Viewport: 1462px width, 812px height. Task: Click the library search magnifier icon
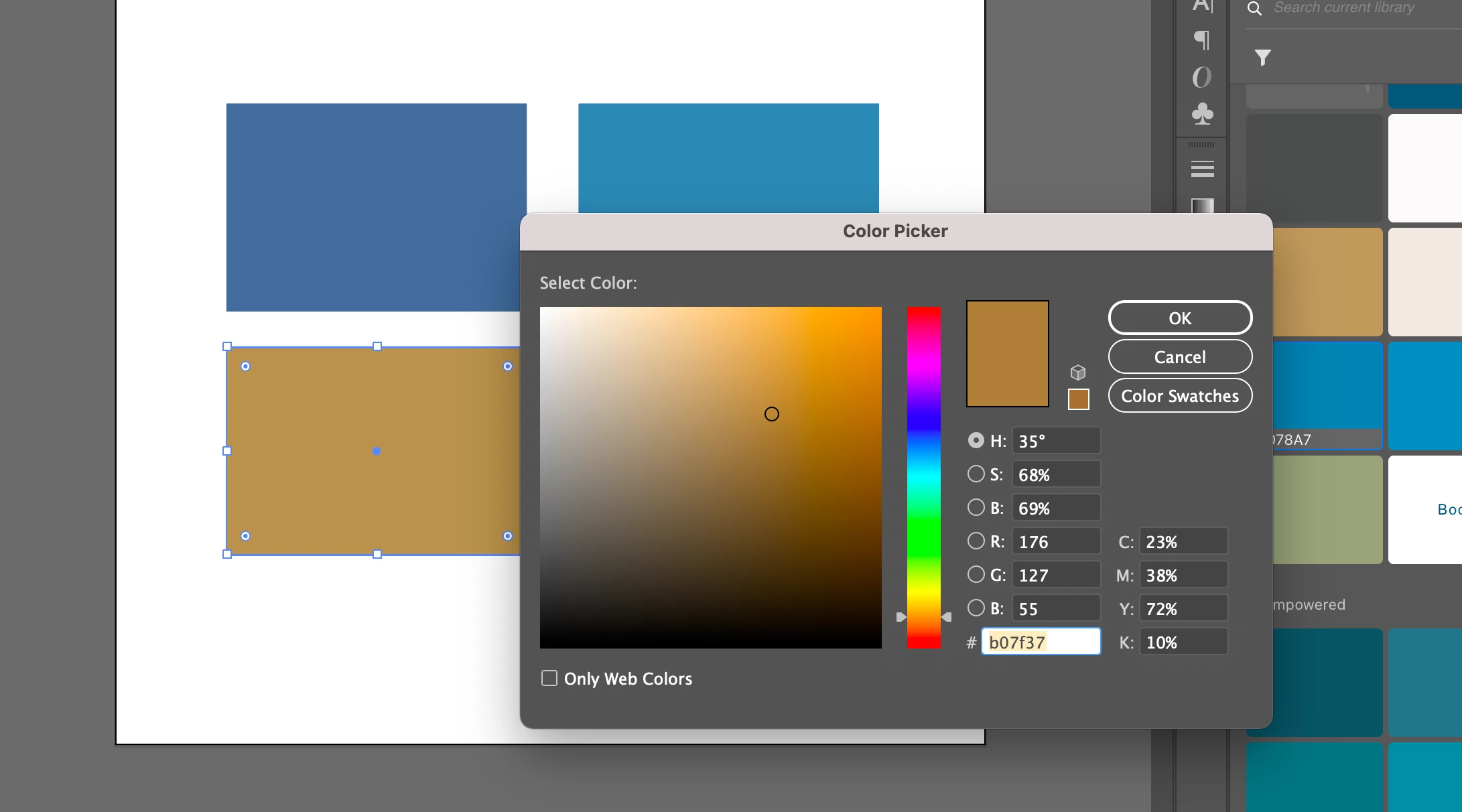click(x=1254, y=8)
